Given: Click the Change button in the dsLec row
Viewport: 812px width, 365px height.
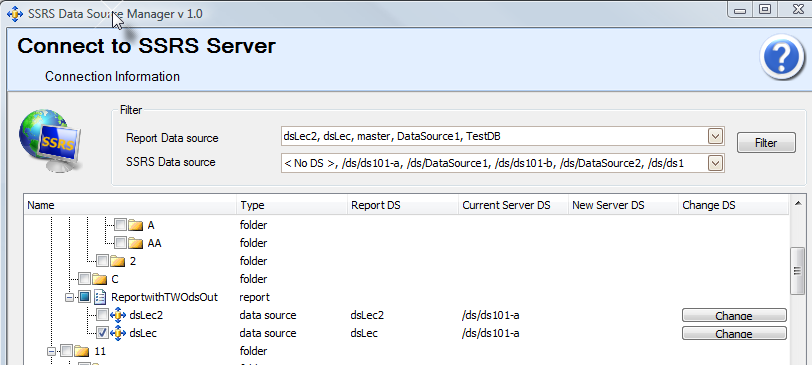Looking at the screenshot, I should pyautogui.click(x=734, y=333).
